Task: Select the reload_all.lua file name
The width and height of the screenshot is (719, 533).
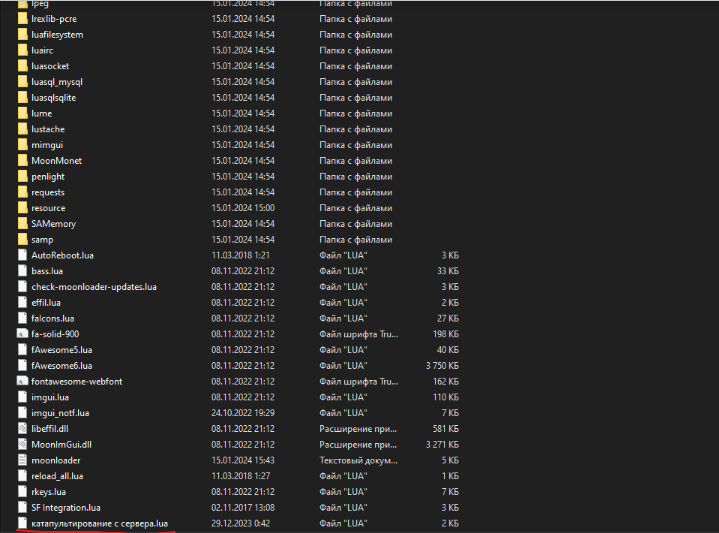Action: pyautogui.click(x=57, y=476)
